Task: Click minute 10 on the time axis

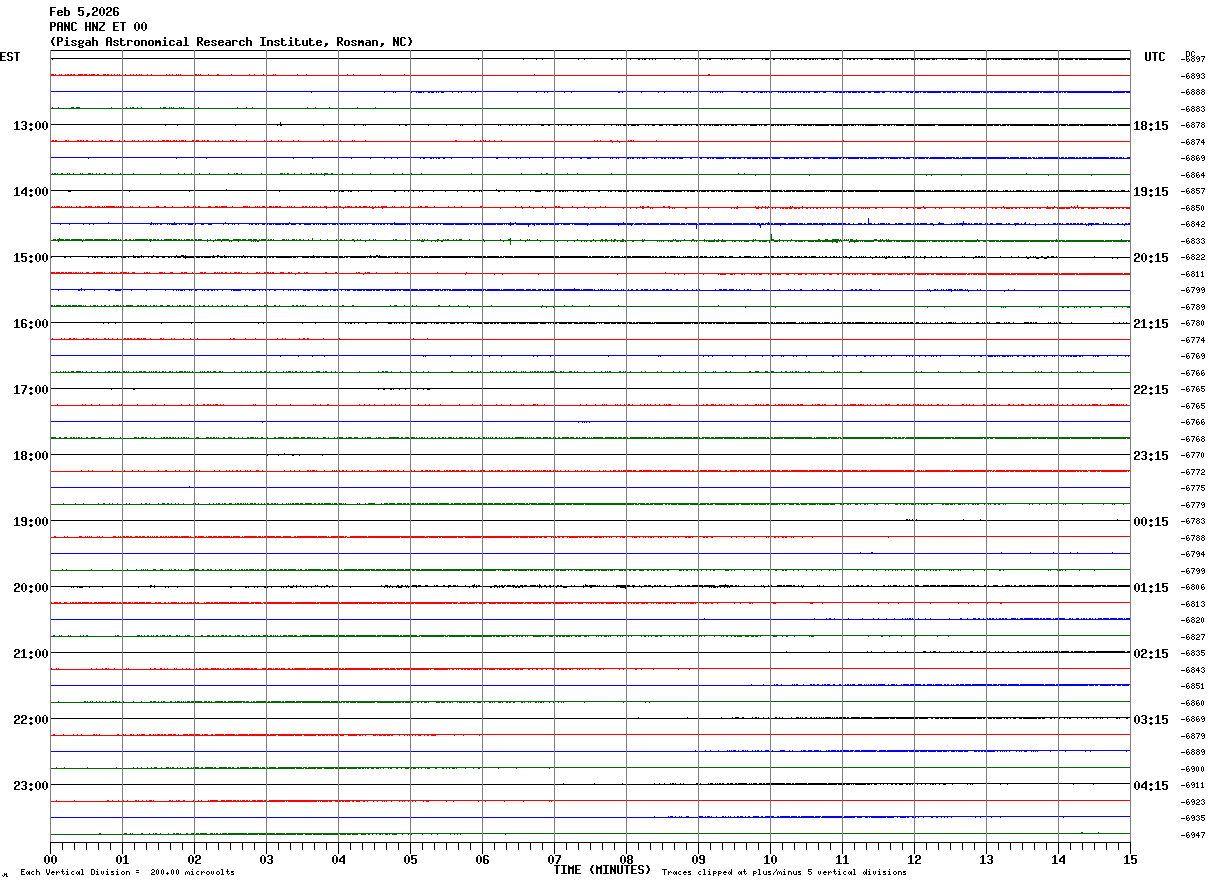Action: [x=770, y=859]
